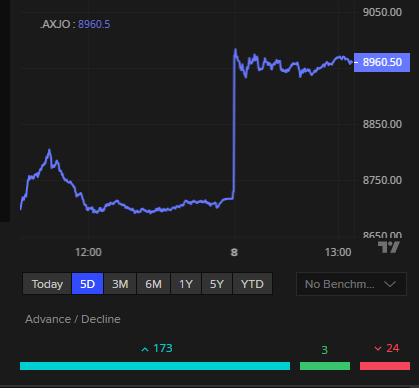Select the Today time range
This screenshot has width=419, height=388.
tap(47, 284)
